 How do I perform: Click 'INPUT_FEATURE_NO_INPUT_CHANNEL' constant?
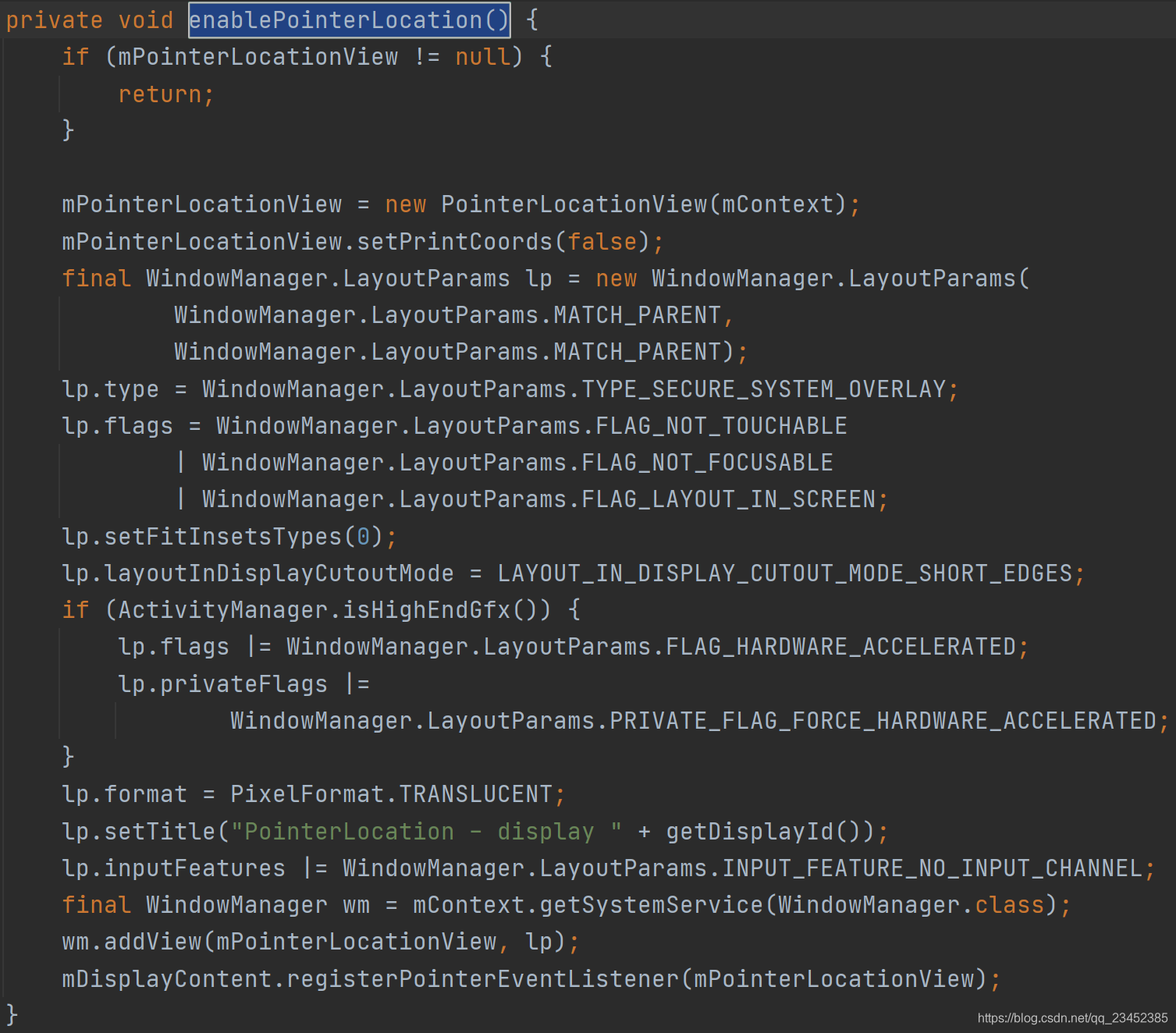coord(932,868)
